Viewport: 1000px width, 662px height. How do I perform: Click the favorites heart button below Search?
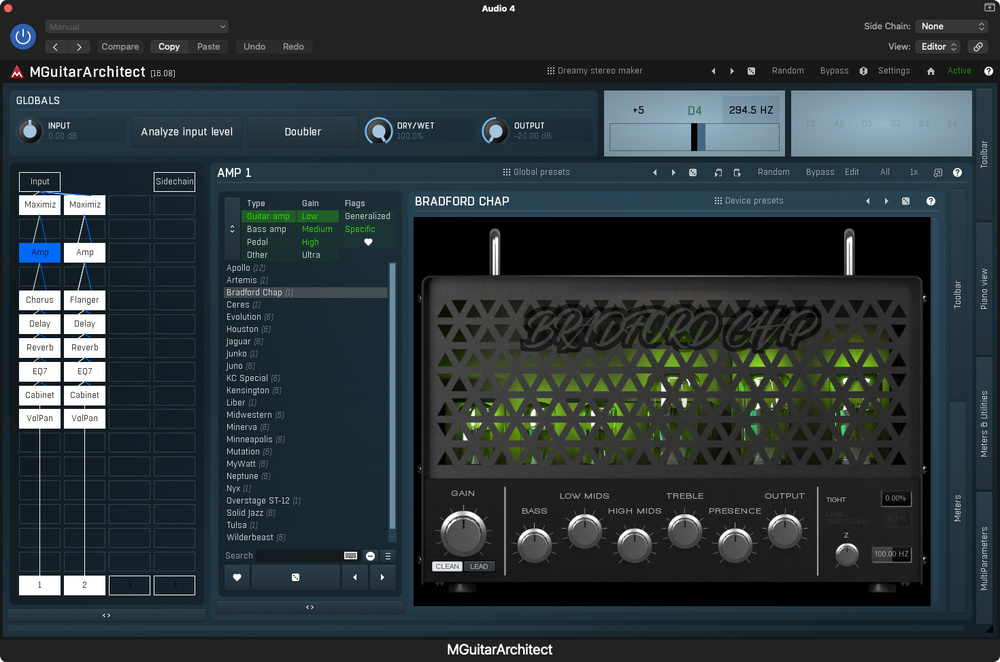click(x=237, y=577)
